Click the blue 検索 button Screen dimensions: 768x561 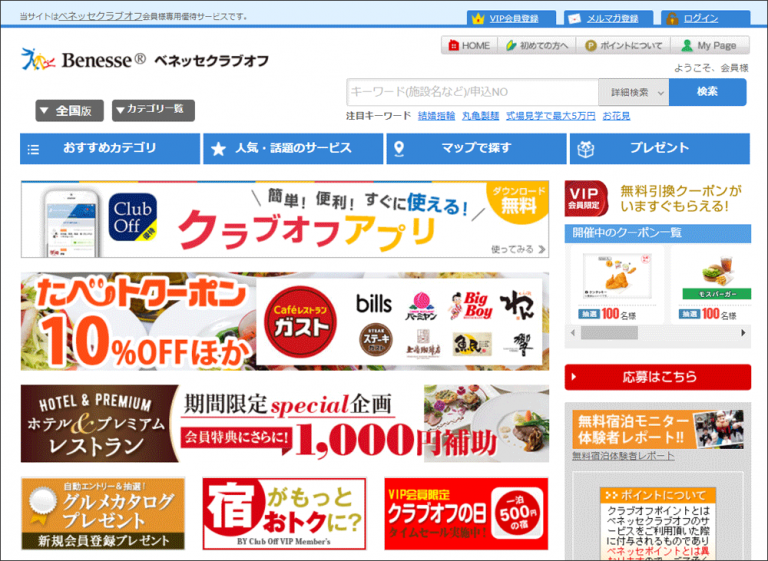click(707, 92)
